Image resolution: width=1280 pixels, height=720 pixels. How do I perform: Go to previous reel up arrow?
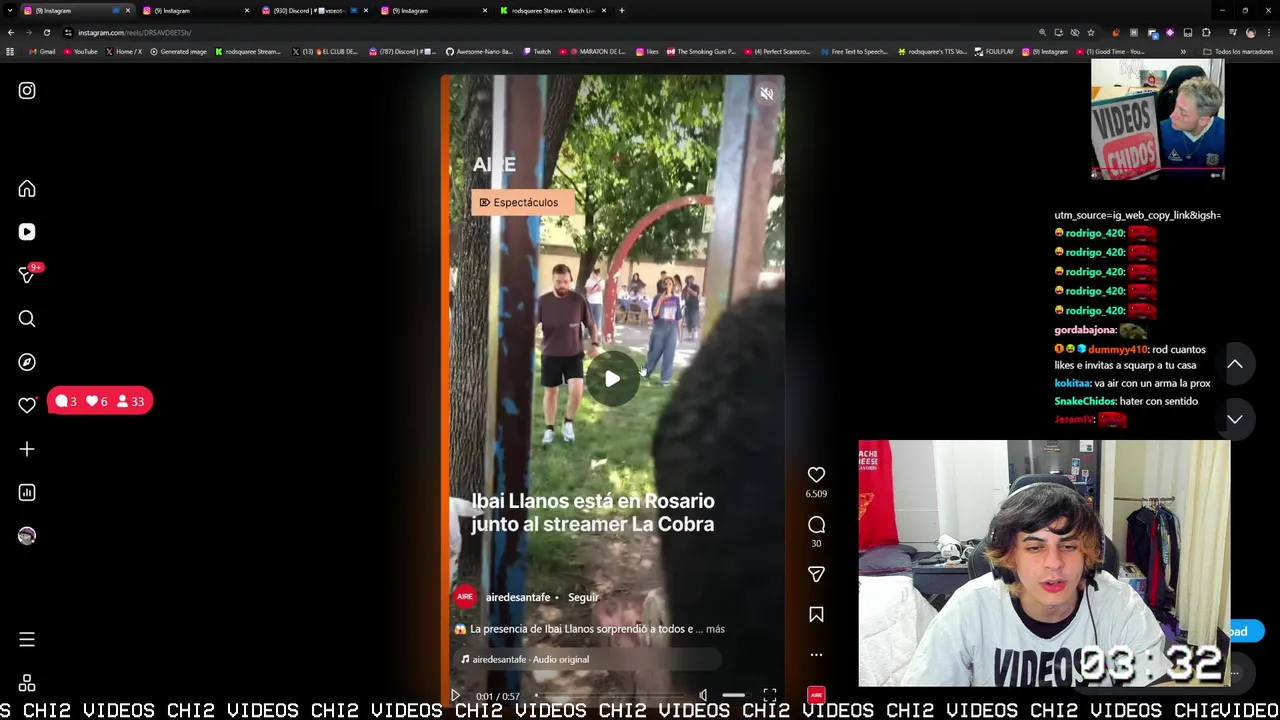click(x=1235, y=364)
